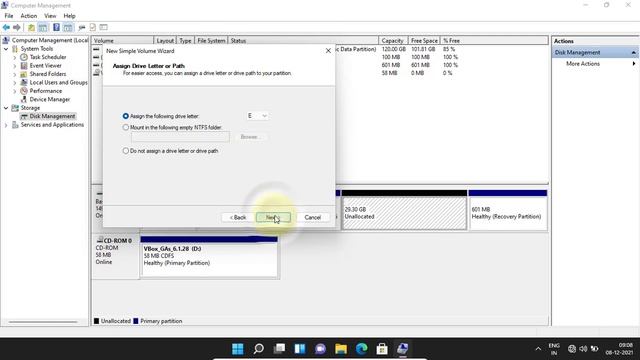Click the Properties checklist toolbar icon

93,27
